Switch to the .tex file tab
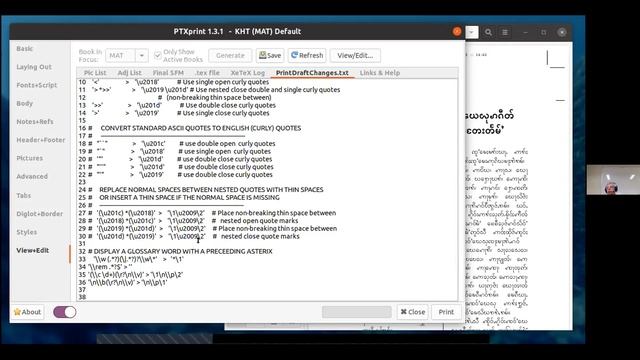The image size is (640, 360). click(207, 73)
